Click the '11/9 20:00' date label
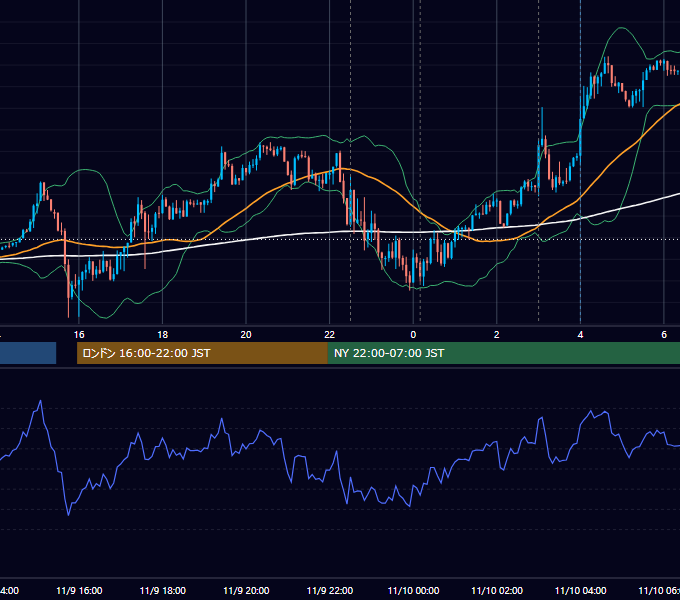Image resolution: width=680 pixels, height=600 pixels. tap(246, 590)
